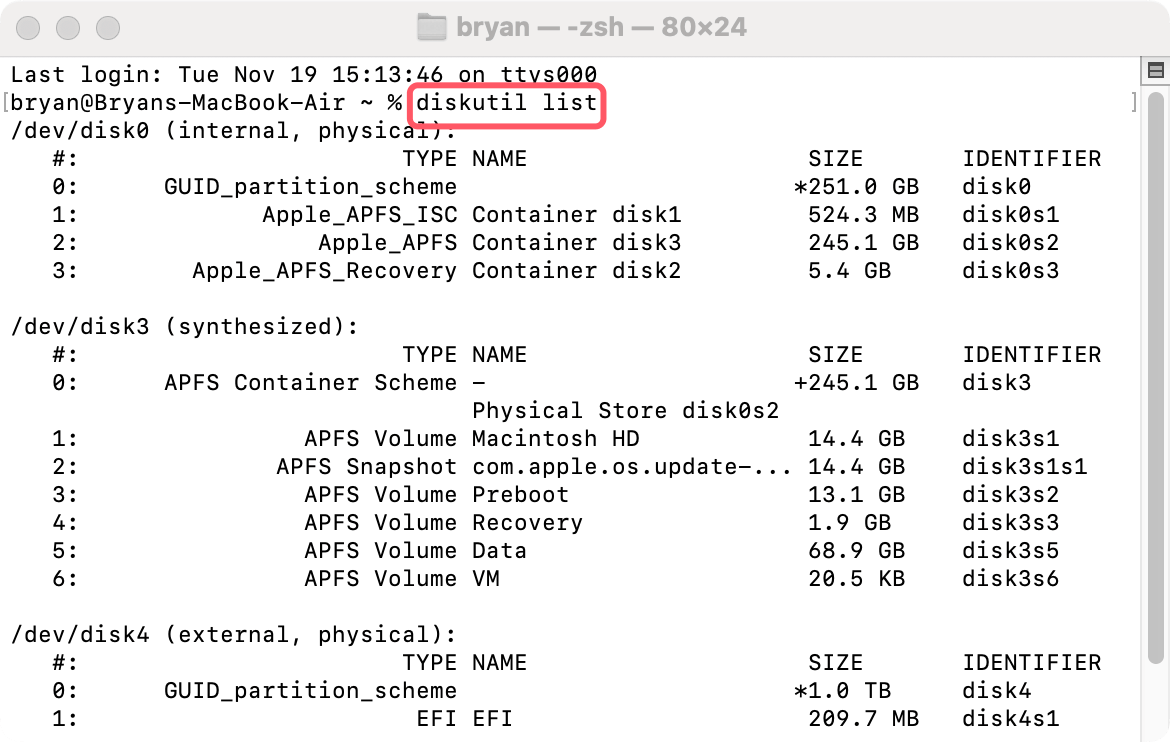Click the split-pane icon above the scrollbar
The image size is (1170, 742).
point(1155,72)
